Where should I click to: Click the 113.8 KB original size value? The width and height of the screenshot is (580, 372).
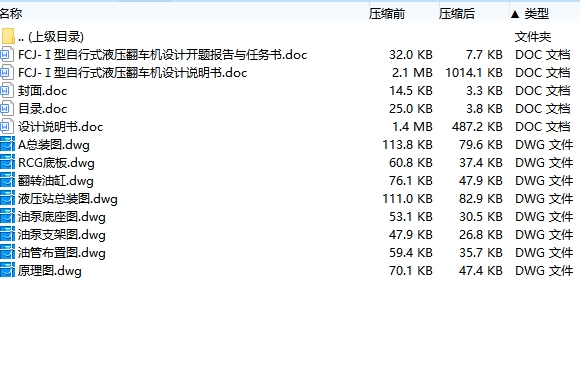pos(407,145)
